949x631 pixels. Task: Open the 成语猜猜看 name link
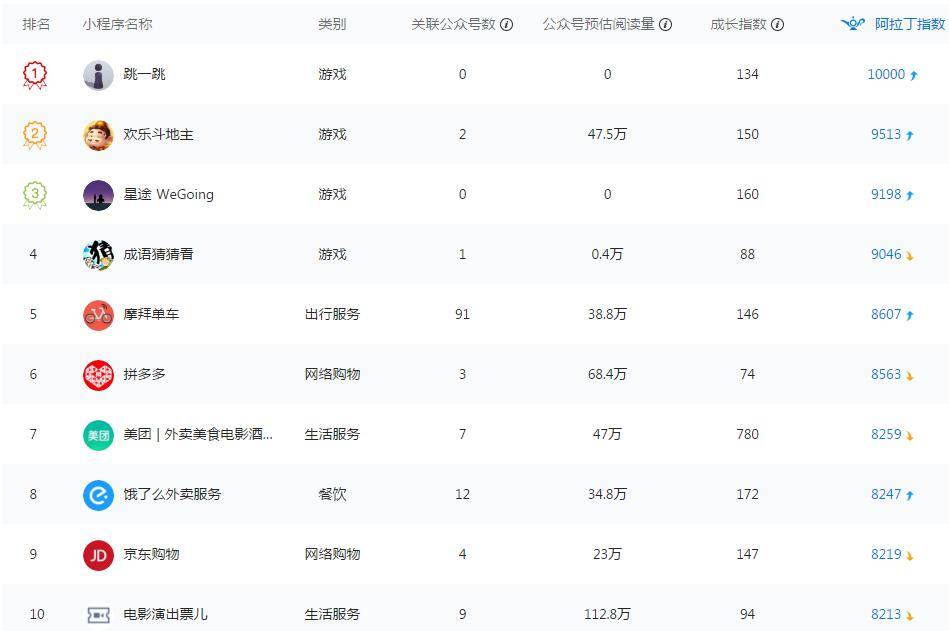(x=159, y=254)
